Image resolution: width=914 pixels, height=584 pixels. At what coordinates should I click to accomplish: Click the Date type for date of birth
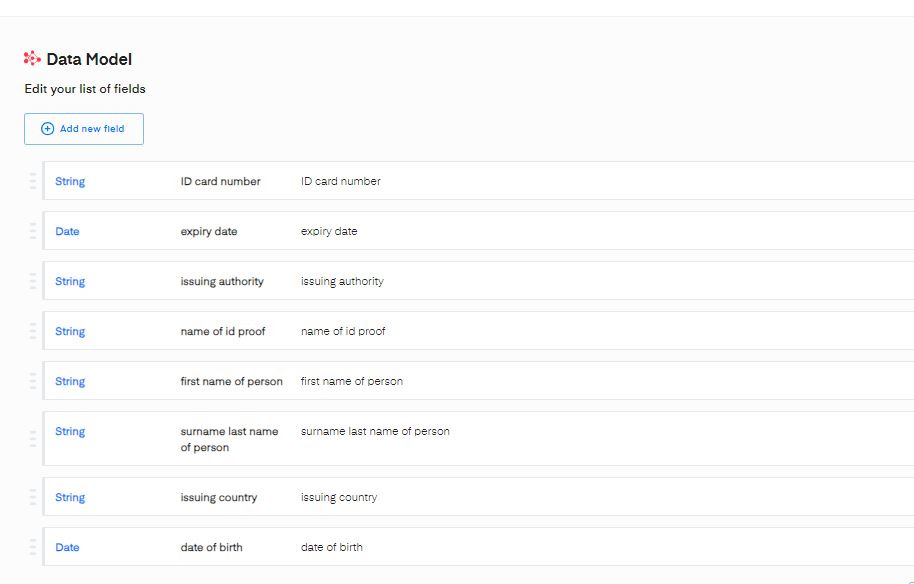click(x=67, y=547)
